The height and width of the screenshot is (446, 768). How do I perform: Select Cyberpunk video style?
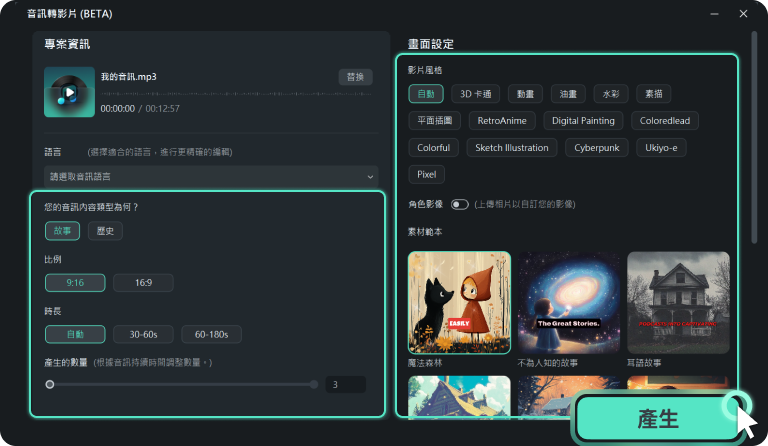click(x=597, y=147)
